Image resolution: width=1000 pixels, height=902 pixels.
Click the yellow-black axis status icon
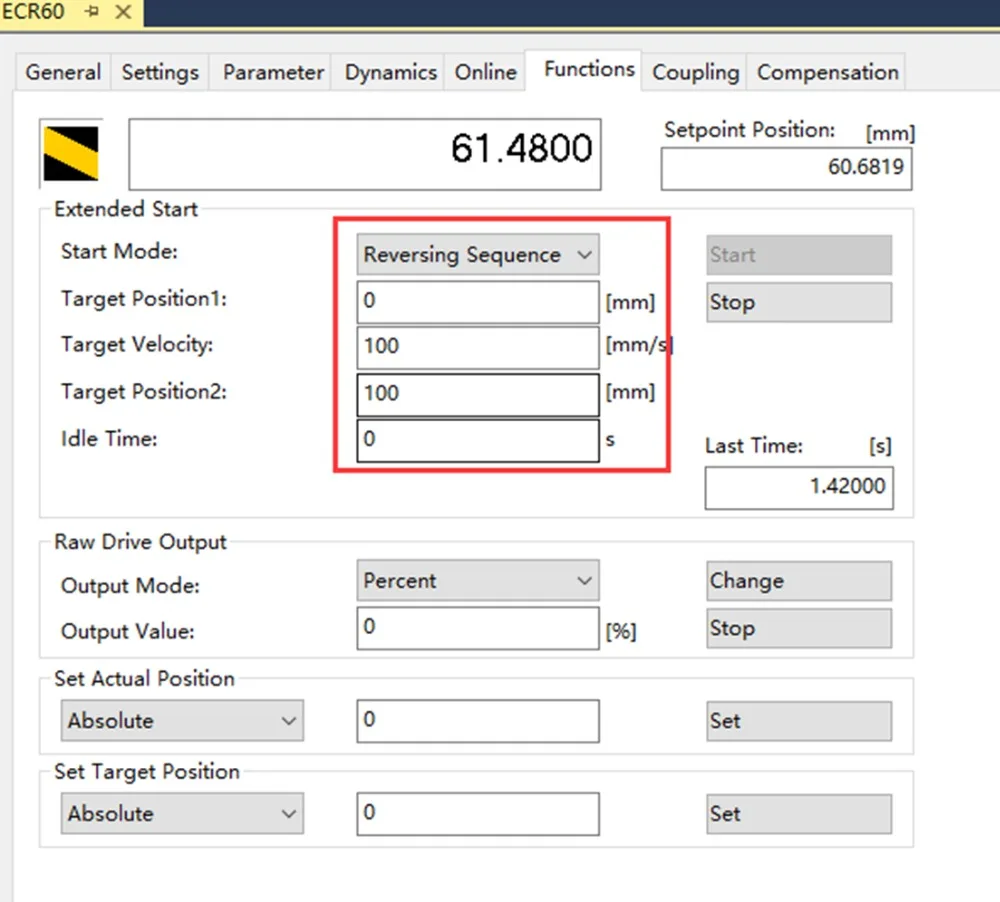[71, 154]
